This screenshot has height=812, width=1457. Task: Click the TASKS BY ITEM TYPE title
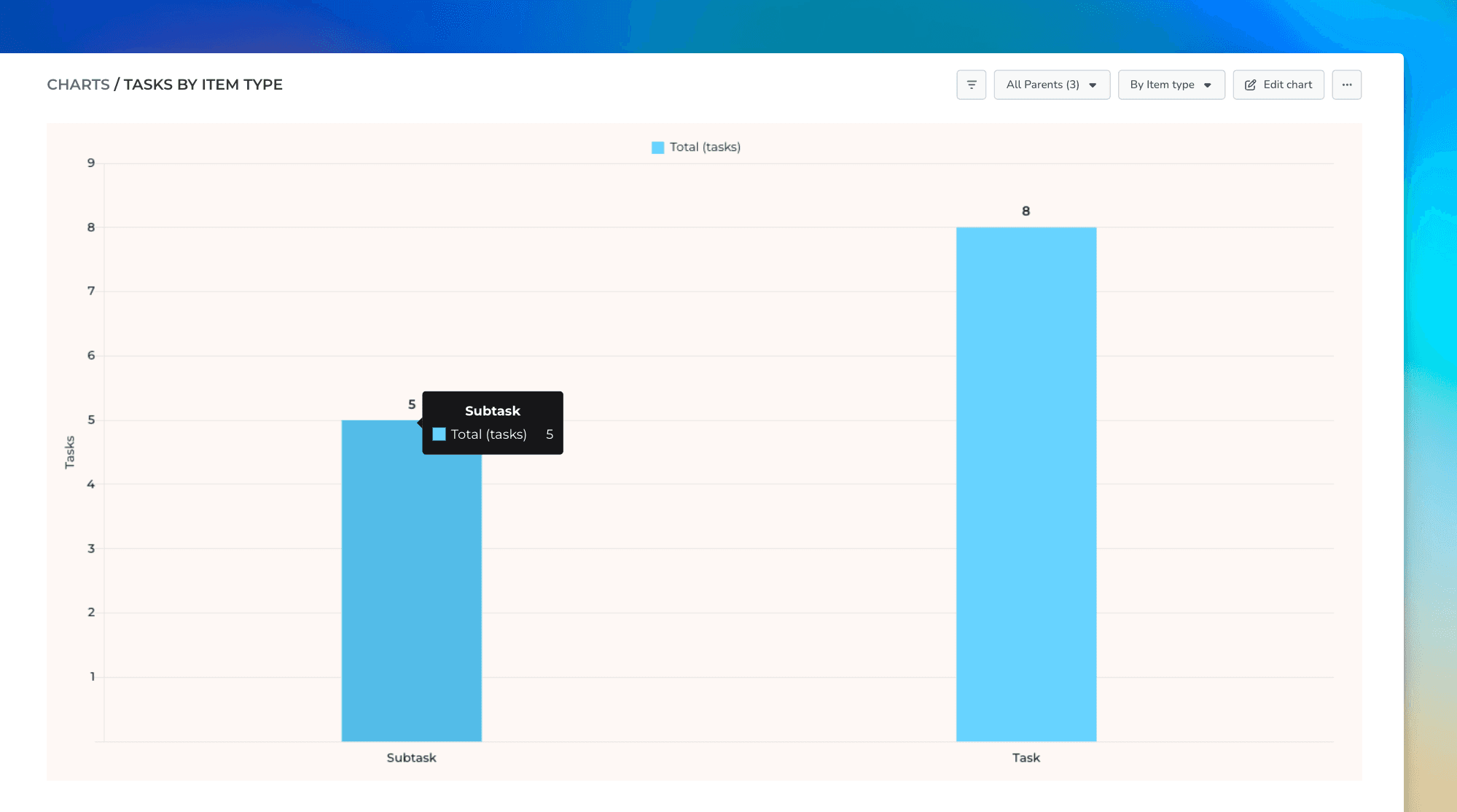tap(203, 85)
